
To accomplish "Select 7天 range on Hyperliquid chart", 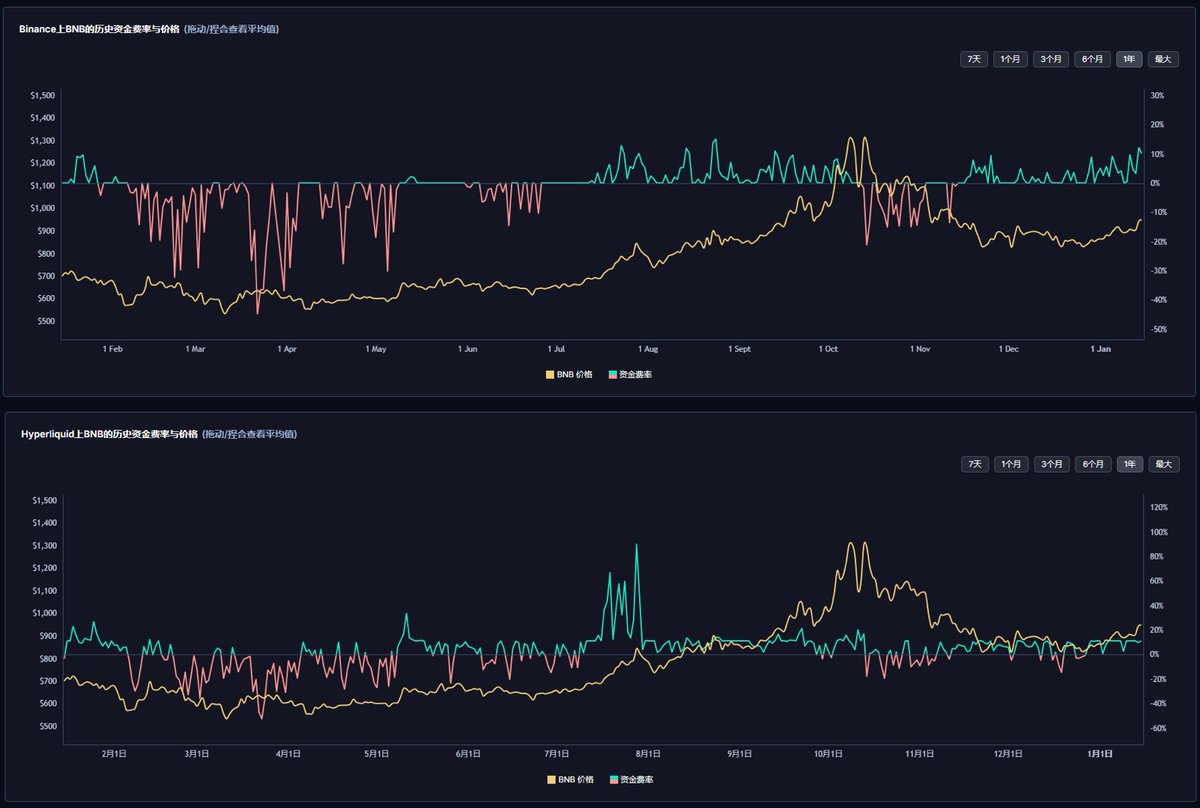I will (975, 464).
